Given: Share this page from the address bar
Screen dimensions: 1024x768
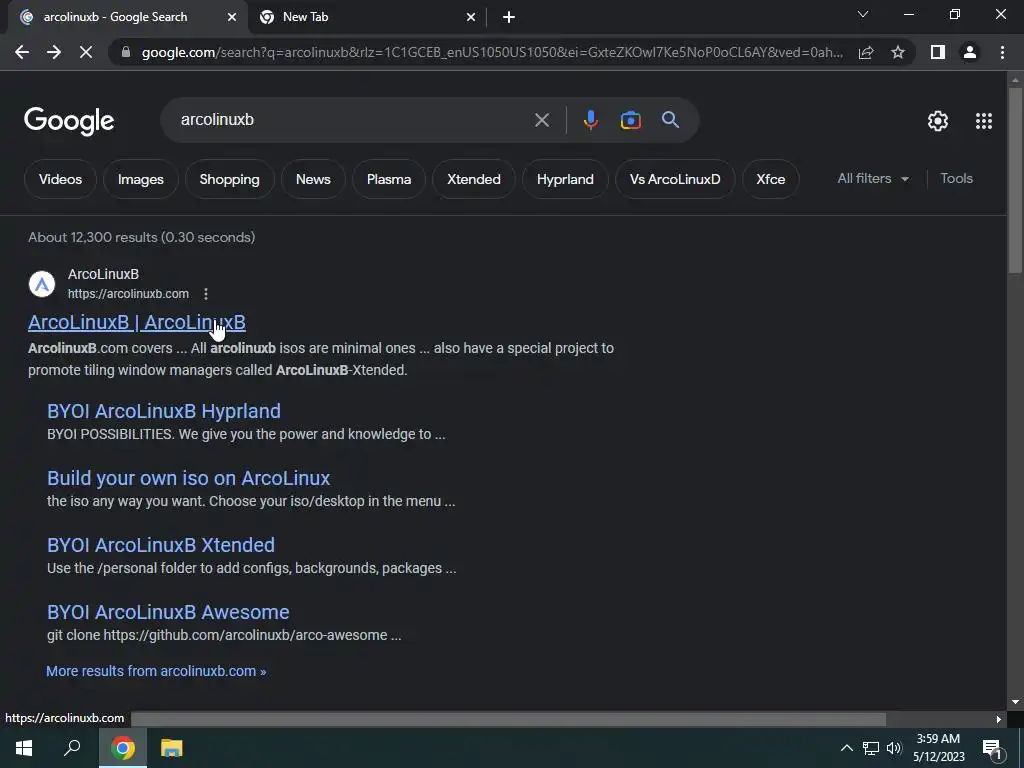Looking at the screenshot, I should [866, 52].
